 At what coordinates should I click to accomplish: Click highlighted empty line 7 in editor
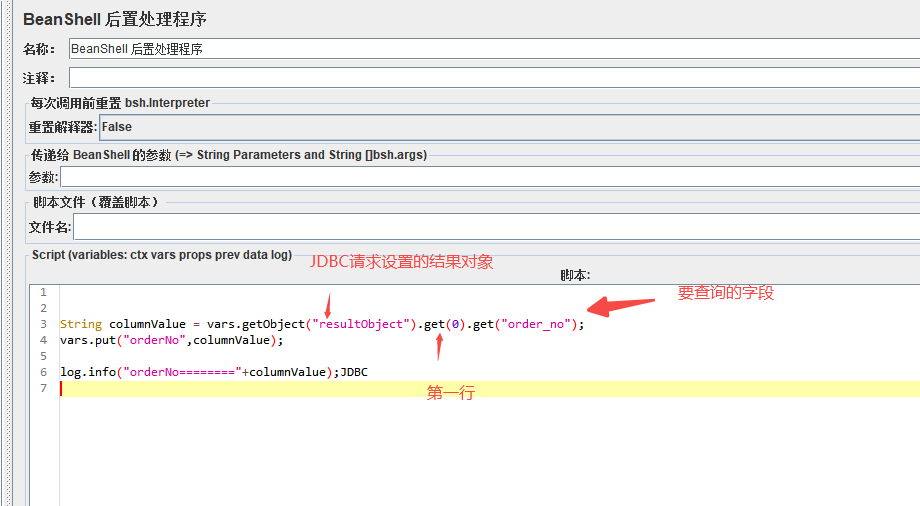coord(490,389)
